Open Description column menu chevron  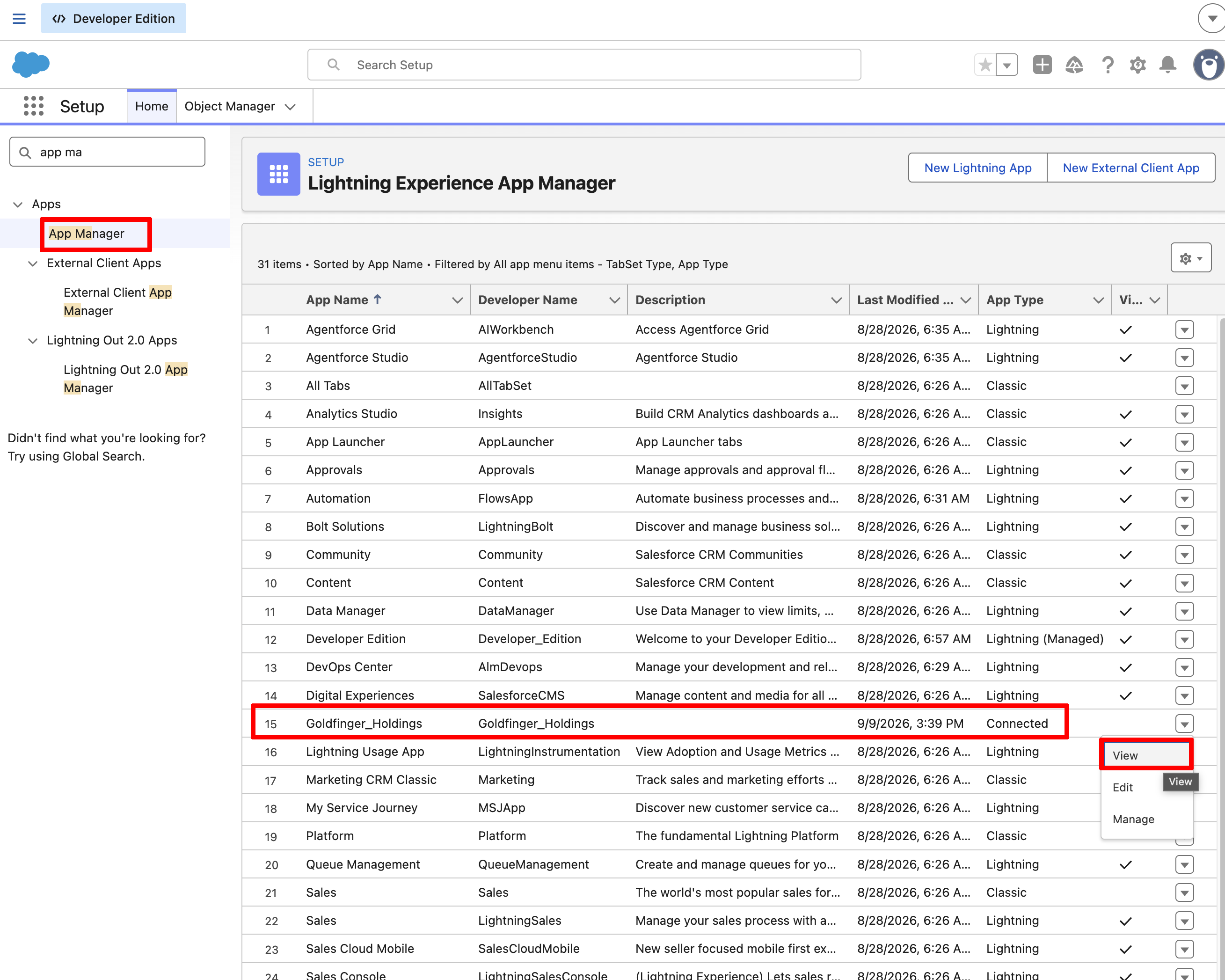pyautogui.click(x=836, y=300)
